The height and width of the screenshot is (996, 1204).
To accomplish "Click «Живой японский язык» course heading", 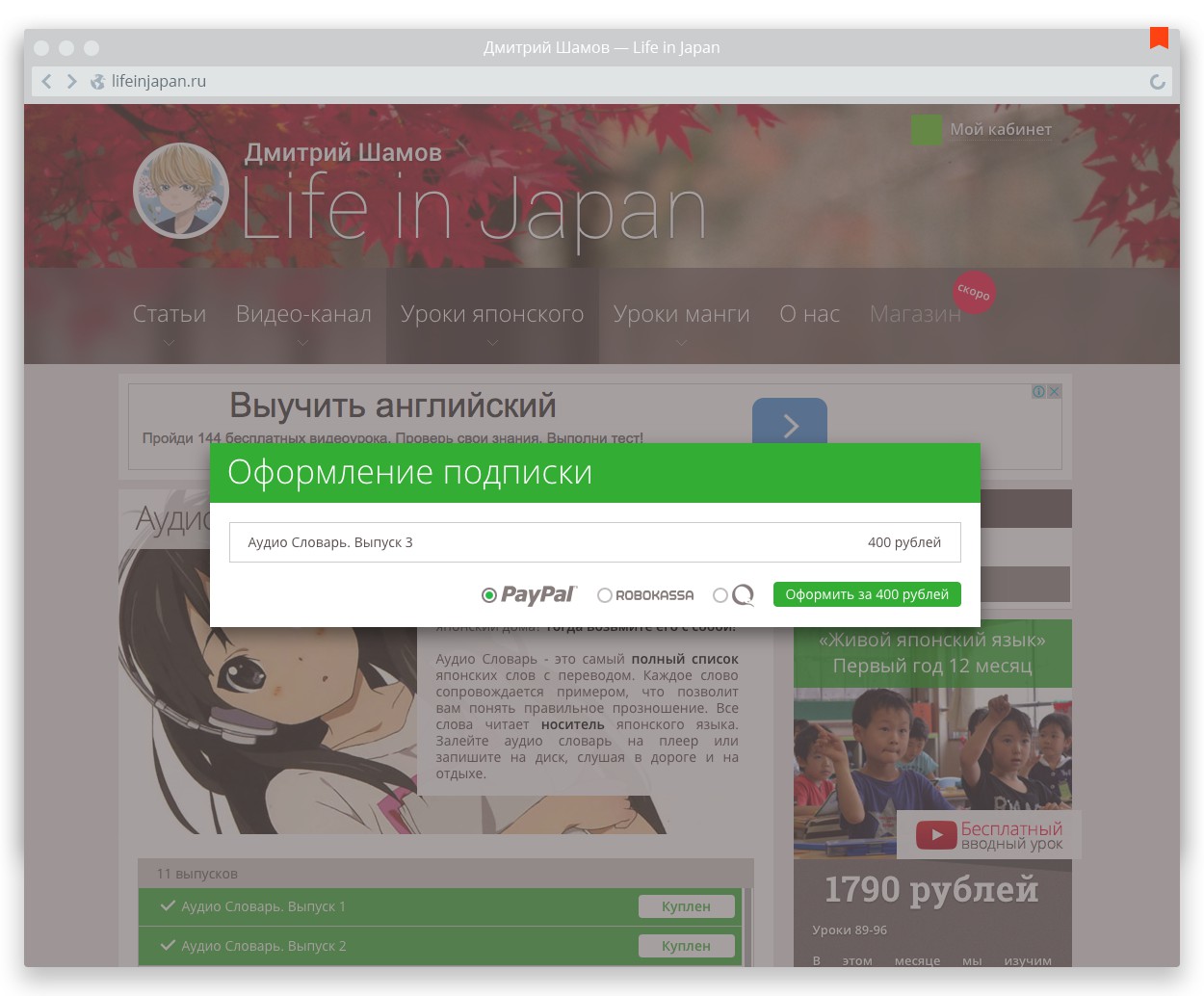I will click(932, 640).
